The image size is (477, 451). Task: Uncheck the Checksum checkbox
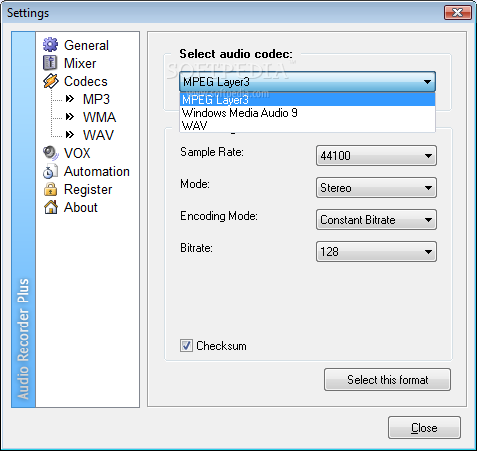pyautogui.click(x=186, y=346)
